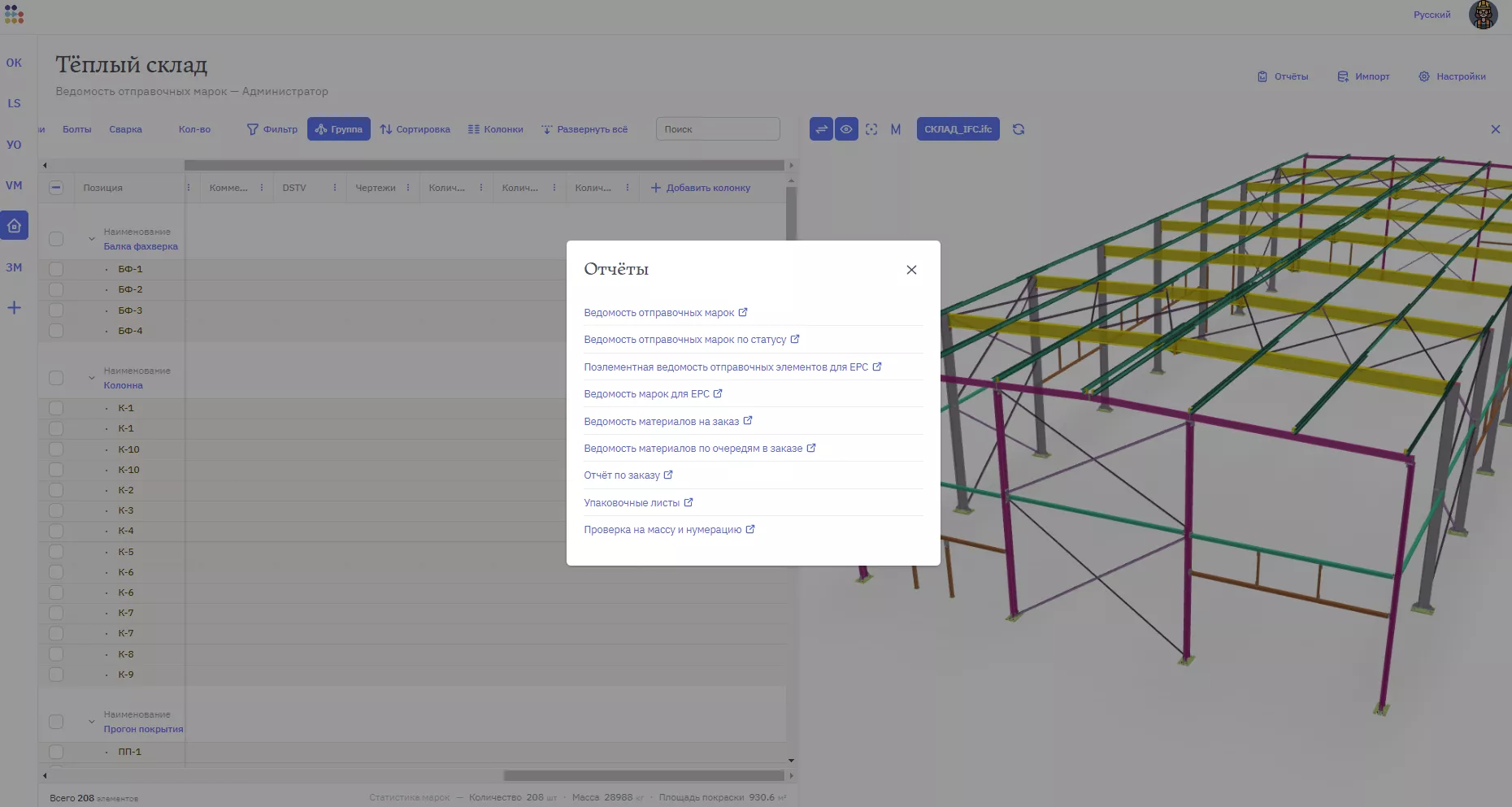Open the Настройки gear settings

pyautogui.click(x=1452, y=76)
